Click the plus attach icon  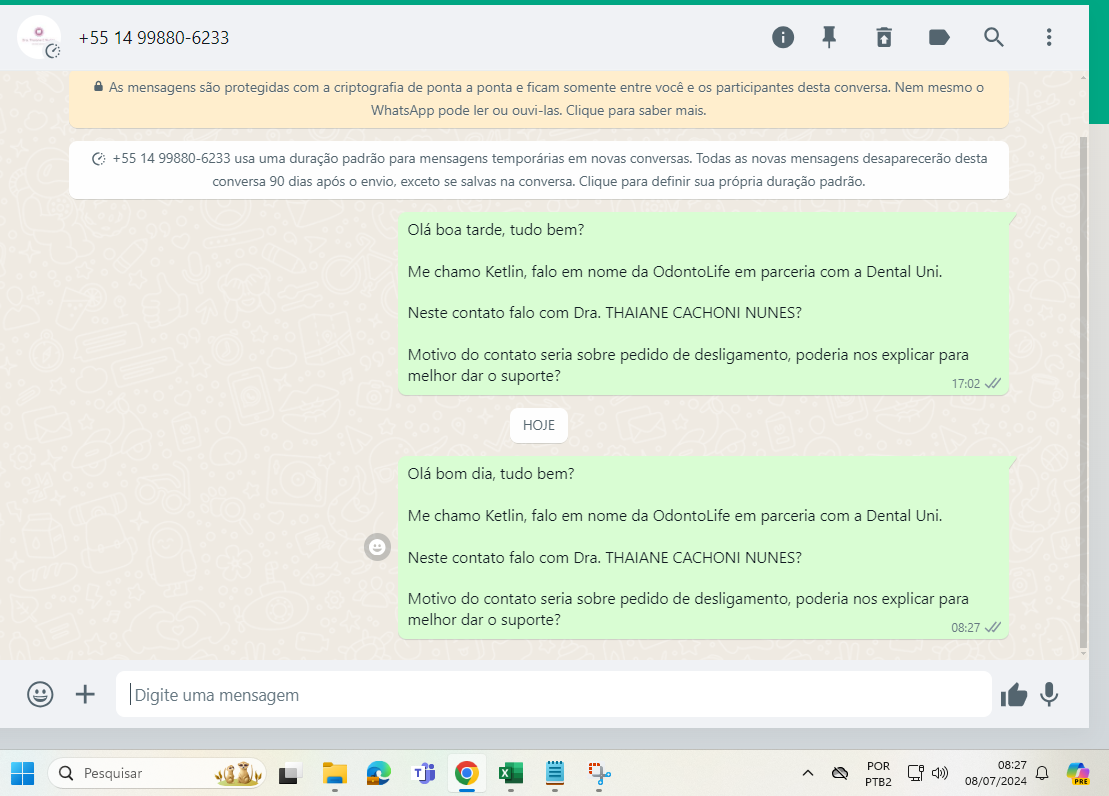85,694
